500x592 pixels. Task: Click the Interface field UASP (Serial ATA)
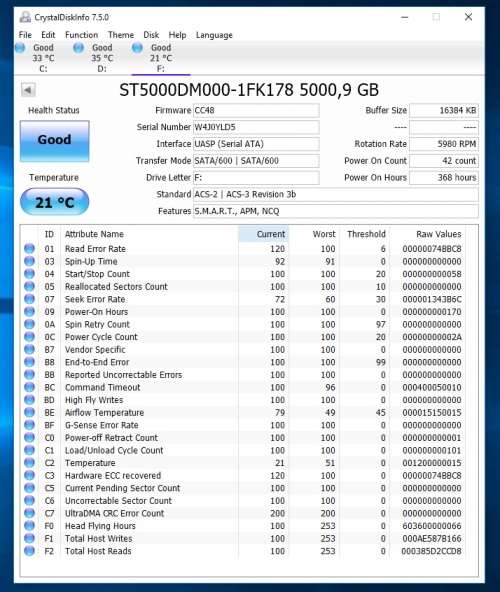point(256,144)
